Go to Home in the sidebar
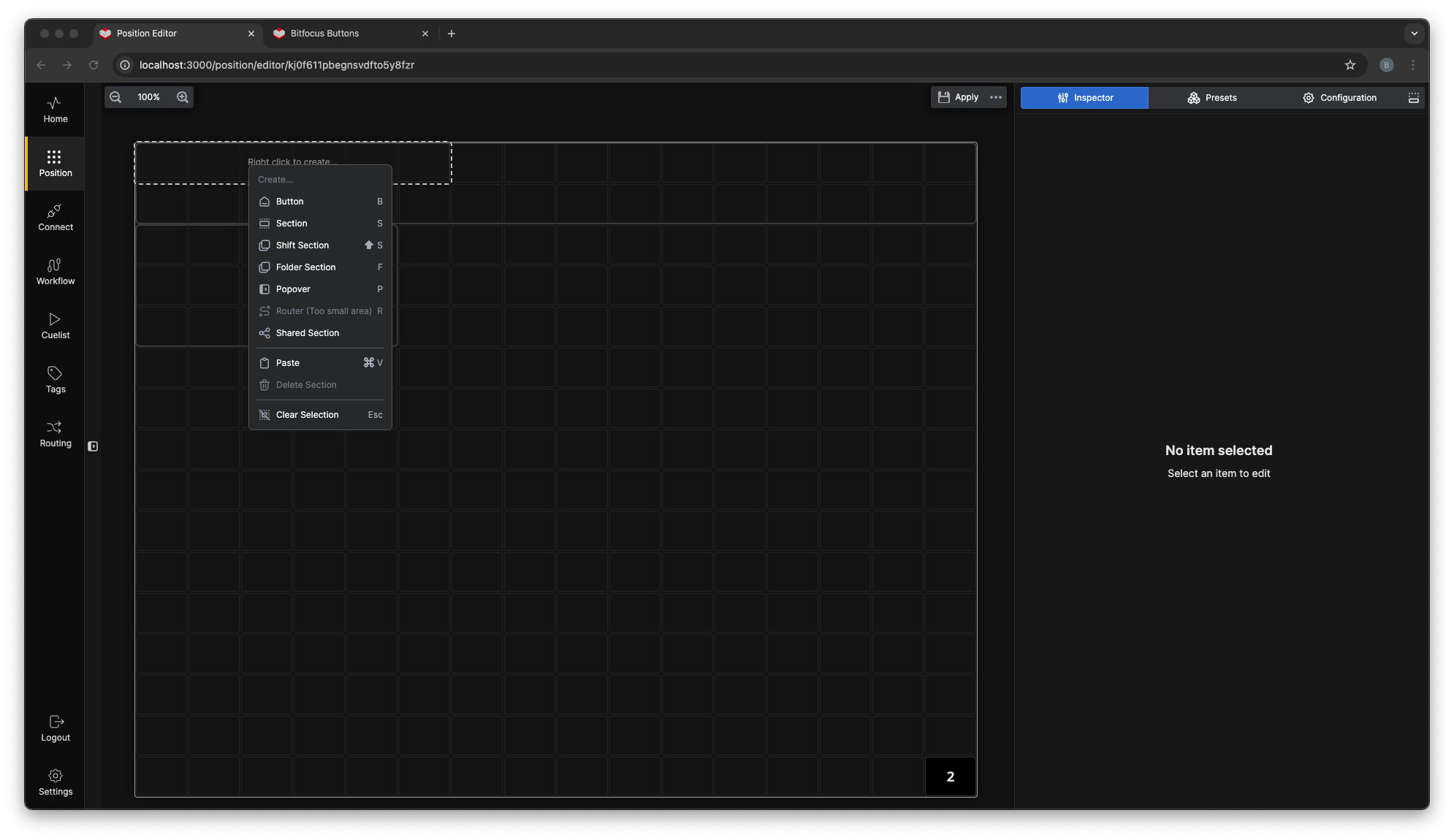Image resolution: width=1454 pixels, height=840 pixels. click(55, 110)
